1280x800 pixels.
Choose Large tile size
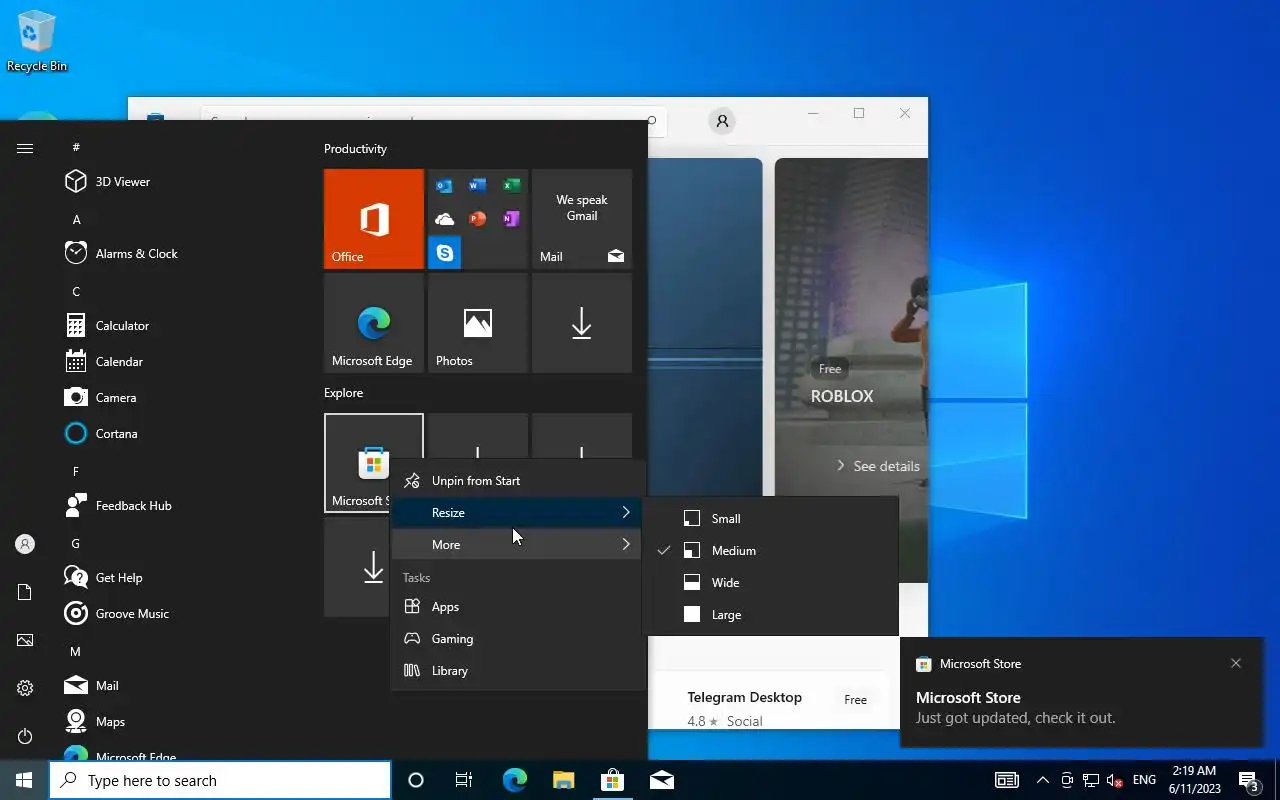point(771,615)
